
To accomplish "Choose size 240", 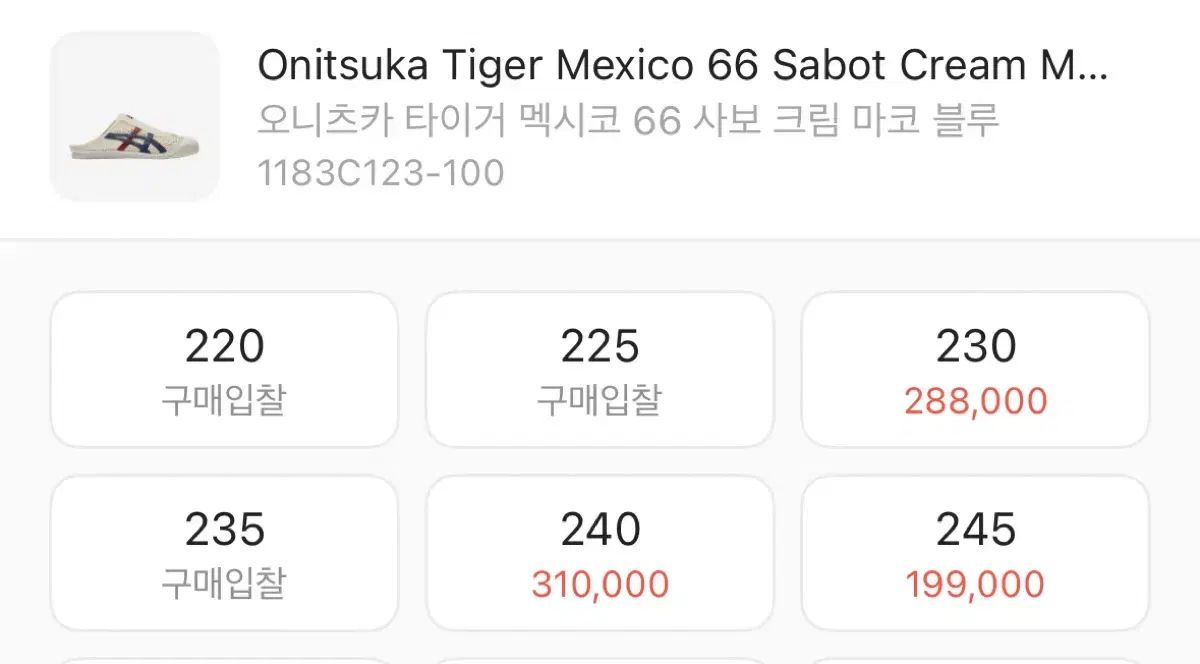I will point(600,553).
